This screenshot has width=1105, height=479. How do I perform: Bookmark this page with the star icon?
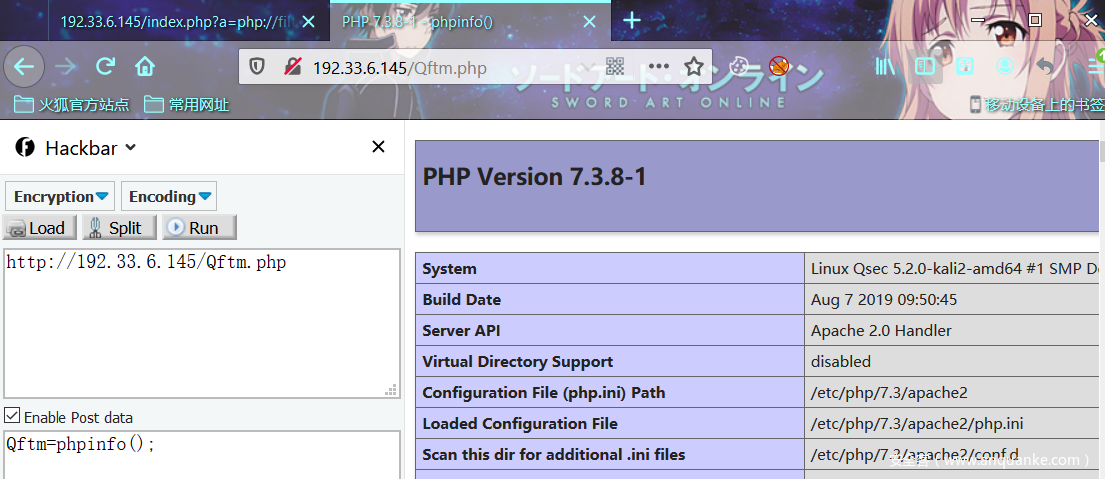tap(694, 67)
